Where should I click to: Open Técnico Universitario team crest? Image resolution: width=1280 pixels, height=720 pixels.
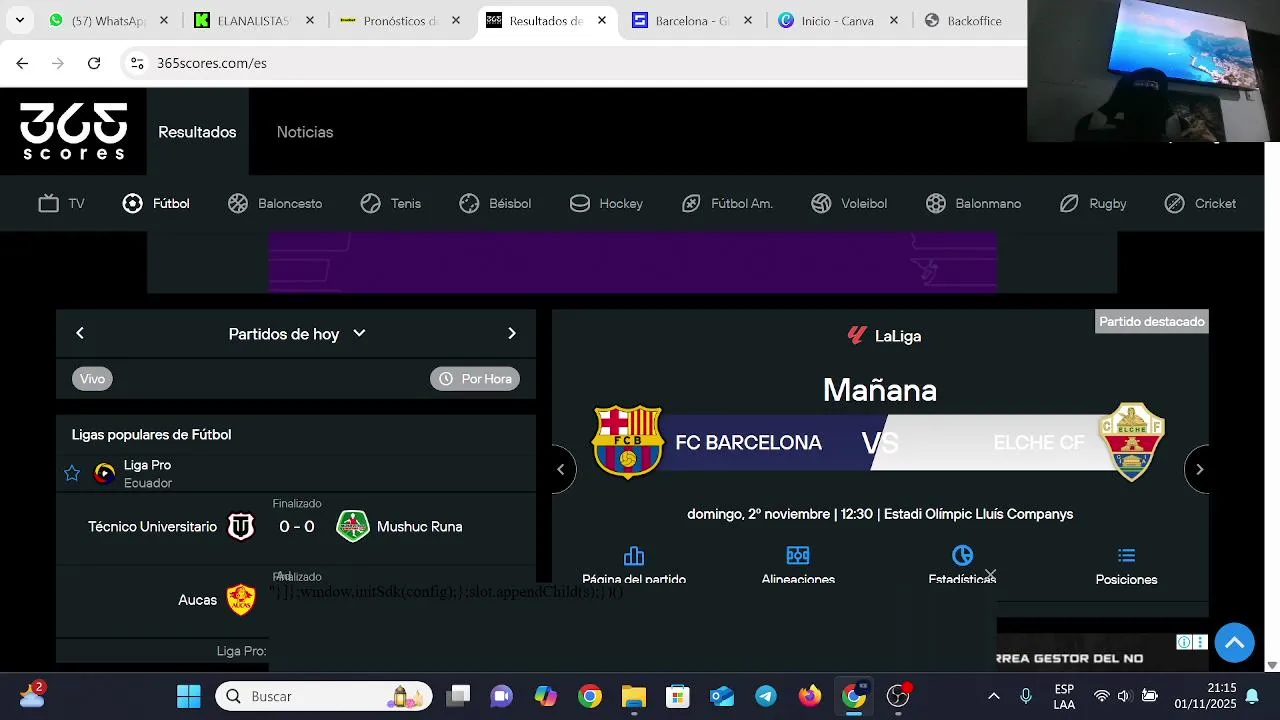point(241,526)
